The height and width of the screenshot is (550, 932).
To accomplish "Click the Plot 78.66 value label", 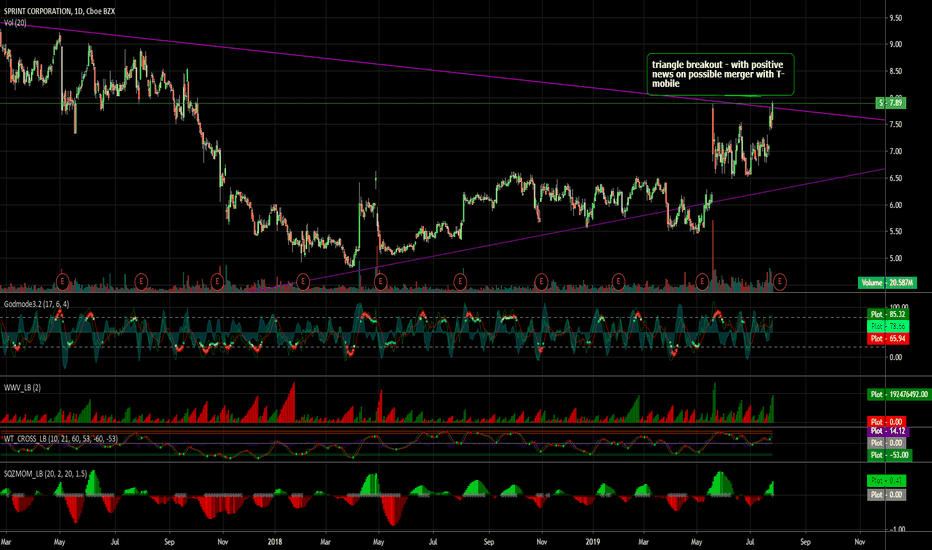I will [887, 326].
